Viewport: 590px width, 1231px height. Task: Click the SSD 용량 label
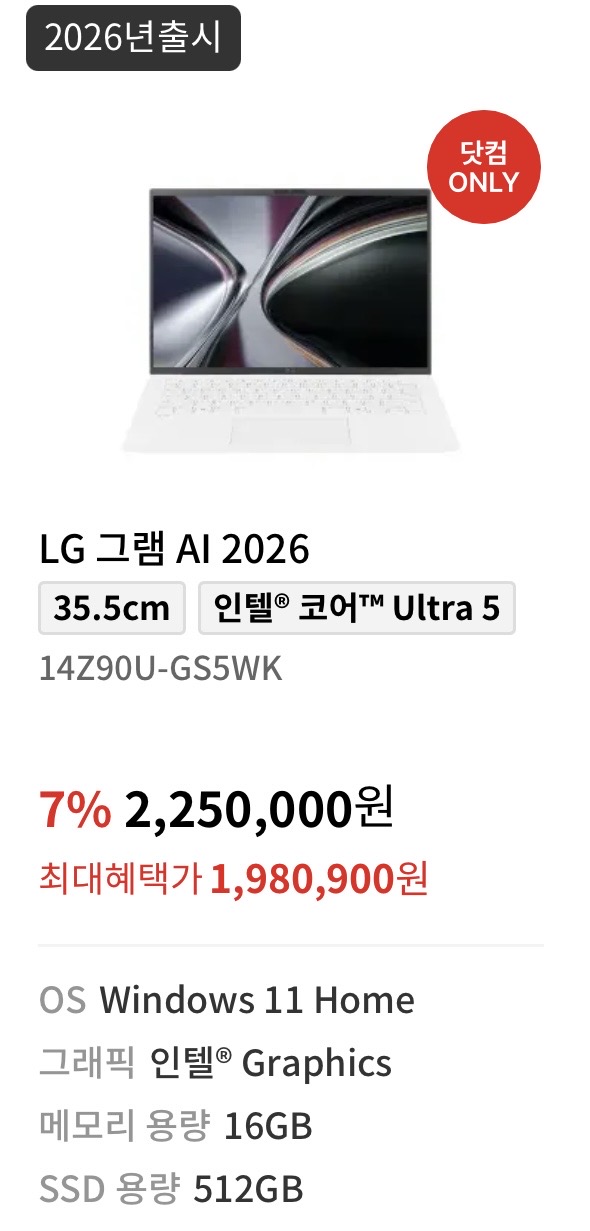click(110, 1189)
